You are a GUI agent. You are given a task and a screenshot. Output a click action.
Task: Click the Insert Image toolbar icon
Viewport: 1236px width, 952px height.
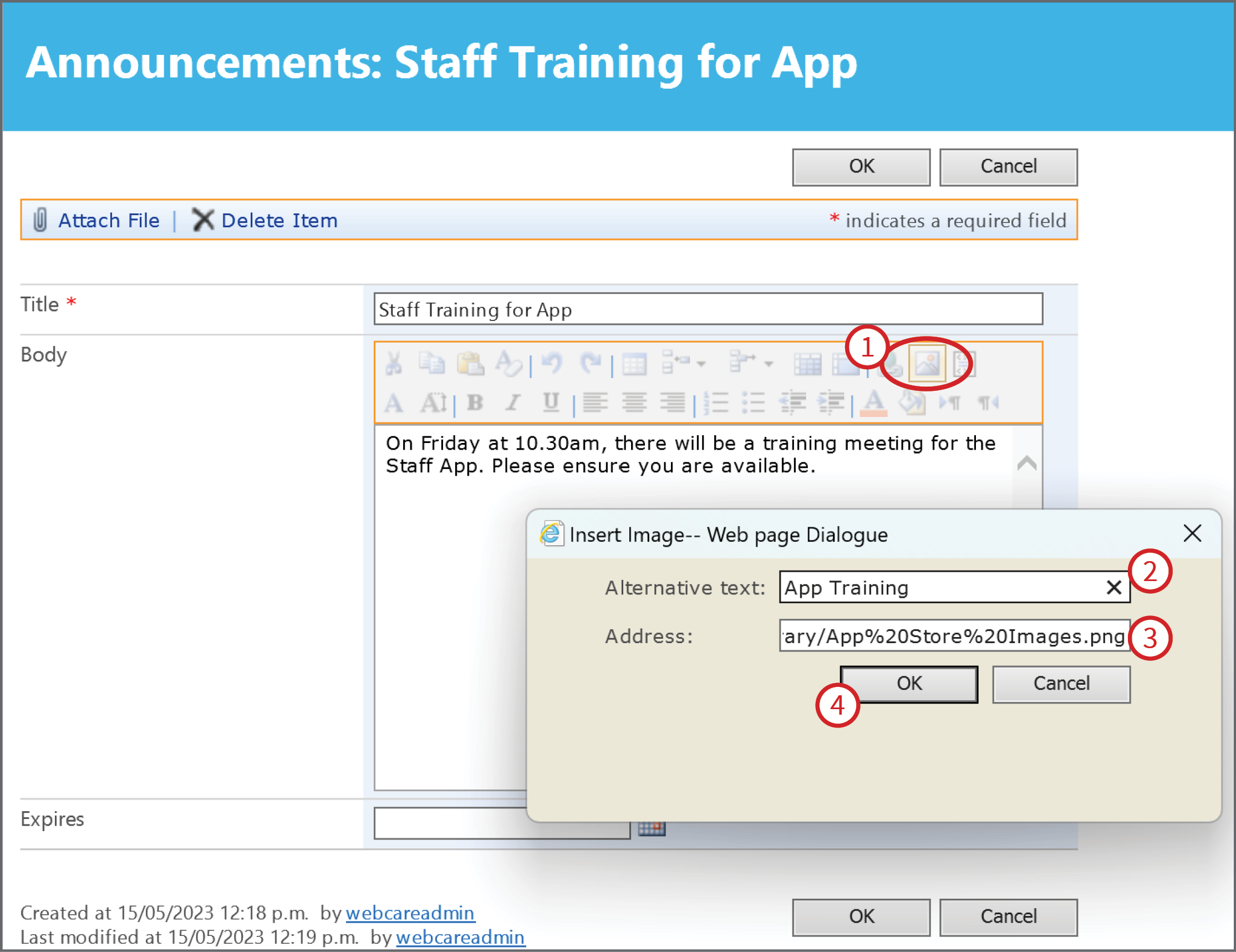[927, 363]
